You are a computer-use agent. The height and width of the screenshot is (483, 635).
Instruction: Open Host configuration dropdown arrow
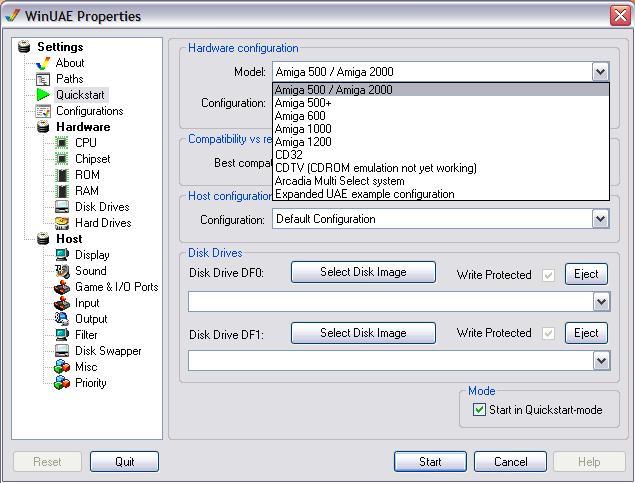pyautogui.click(x=600, y=219)
